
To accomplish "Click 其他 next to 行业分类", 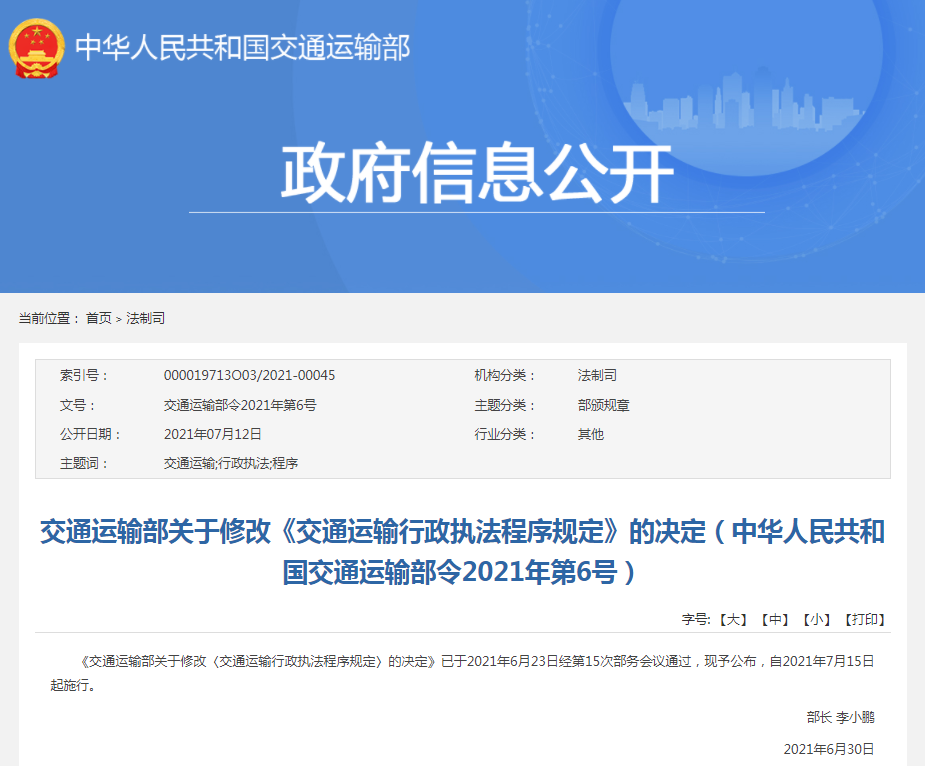I will point(590,434).
